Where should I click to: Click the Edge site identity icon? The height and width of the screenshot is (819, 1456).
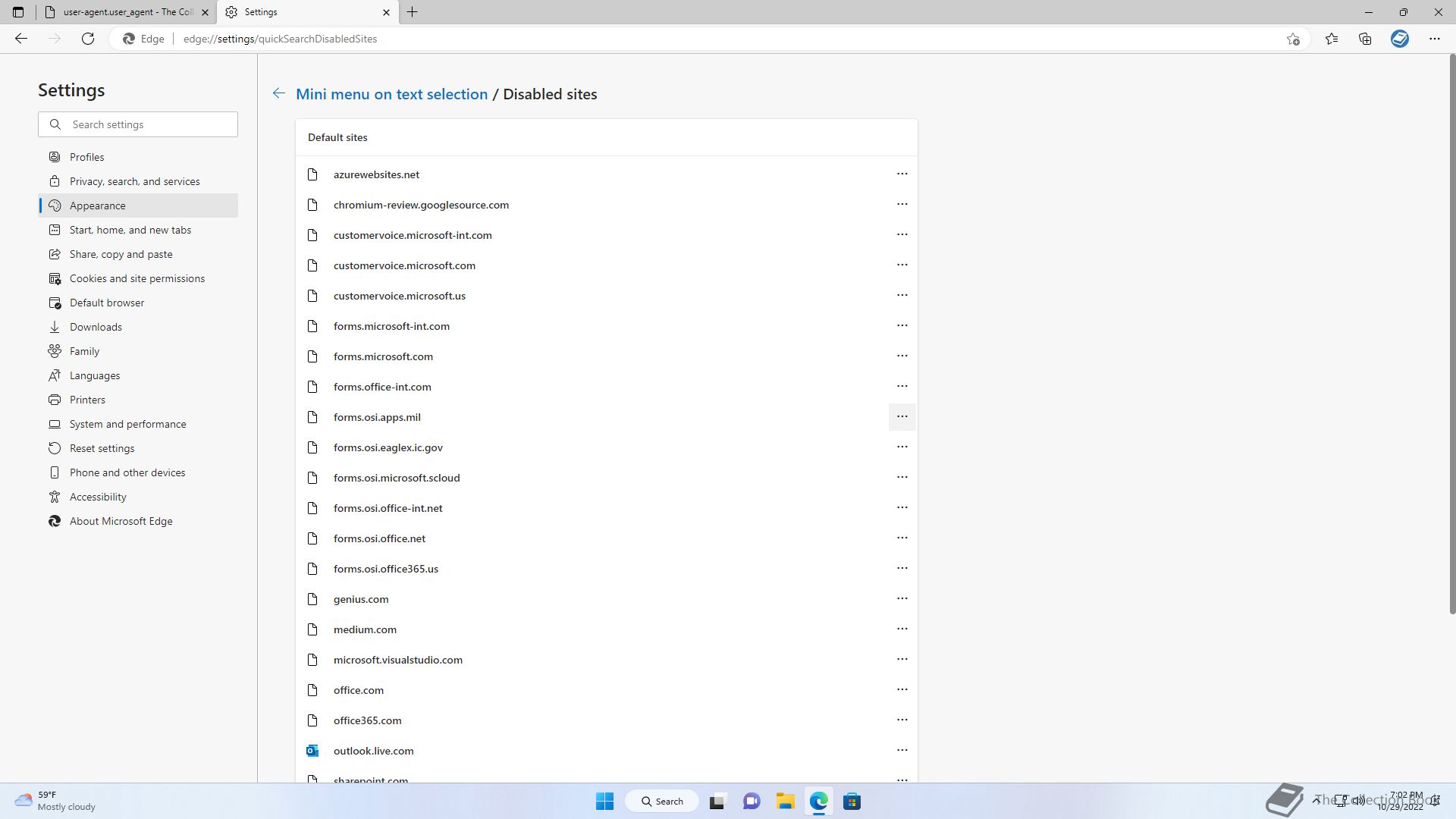click(x=144, y=39)
